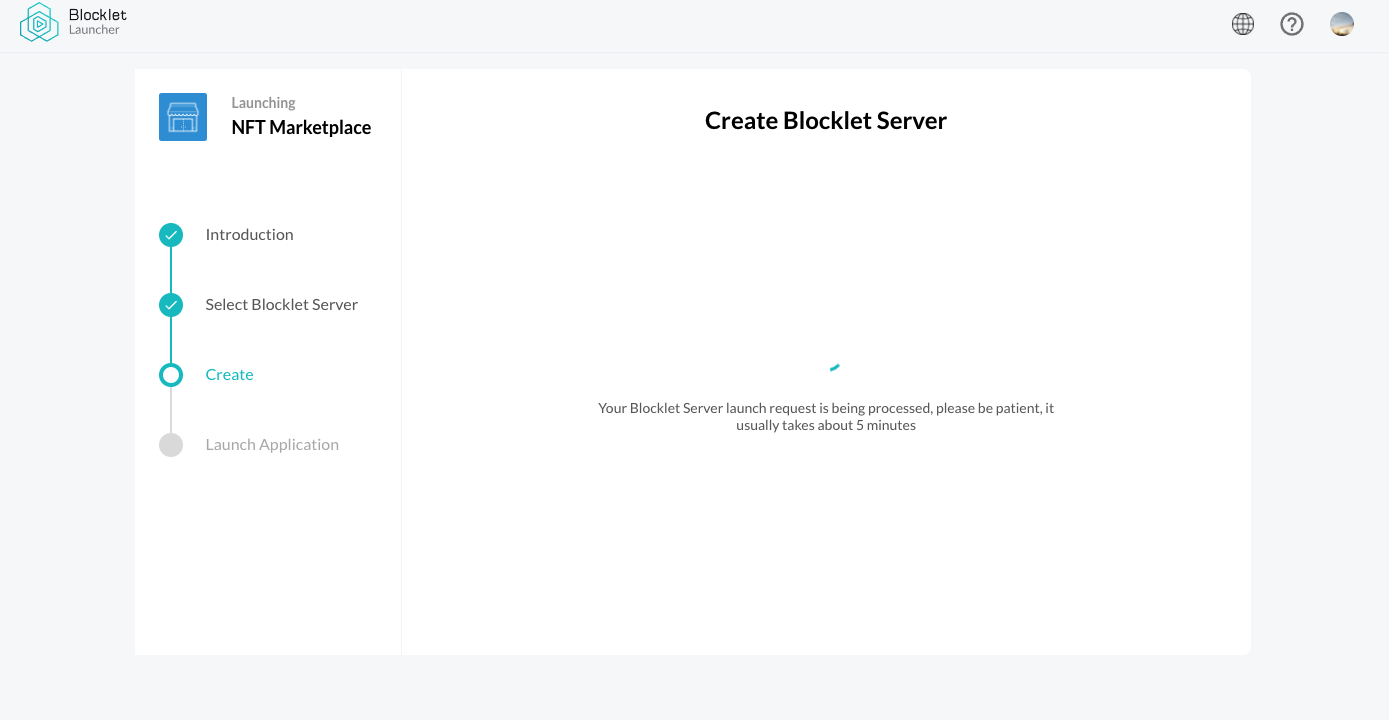The height and width of the screenshot is (720, 1389).
Task: Click the Introduction step checkmark icon
Action: pyautogui.click(x=171, y=234)
